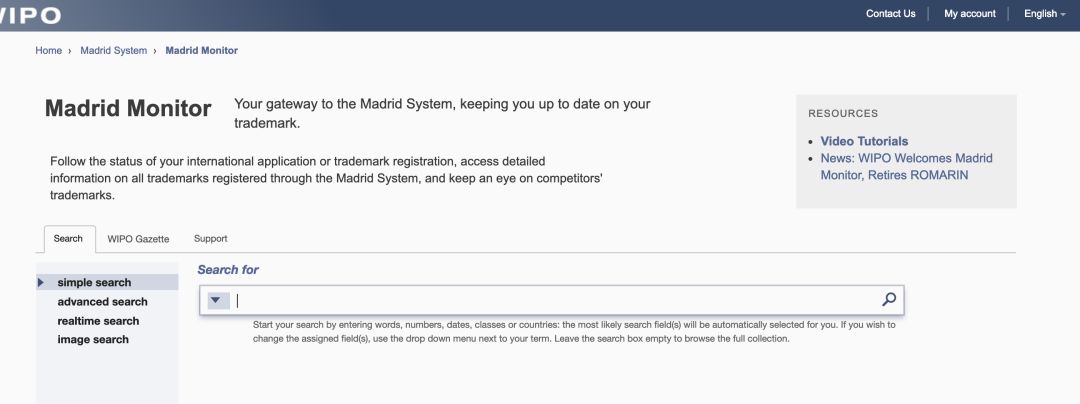
Task: Open My account
Action: tap(970, 14)
